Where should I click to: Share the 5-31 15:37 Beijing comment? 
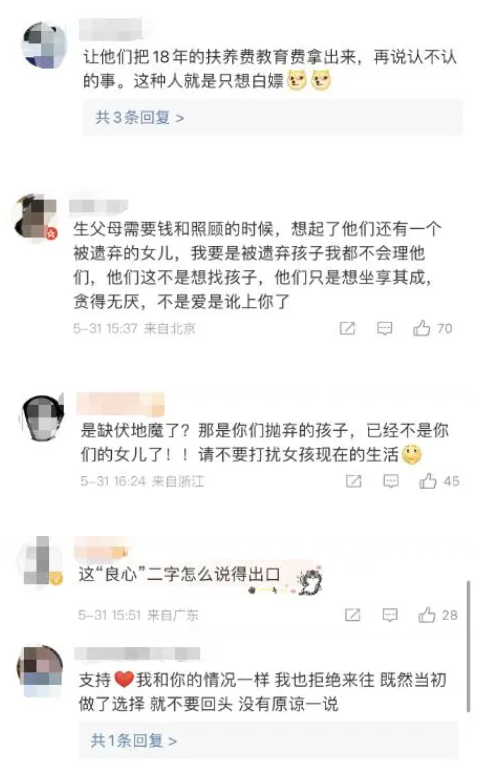click(347, 329)
